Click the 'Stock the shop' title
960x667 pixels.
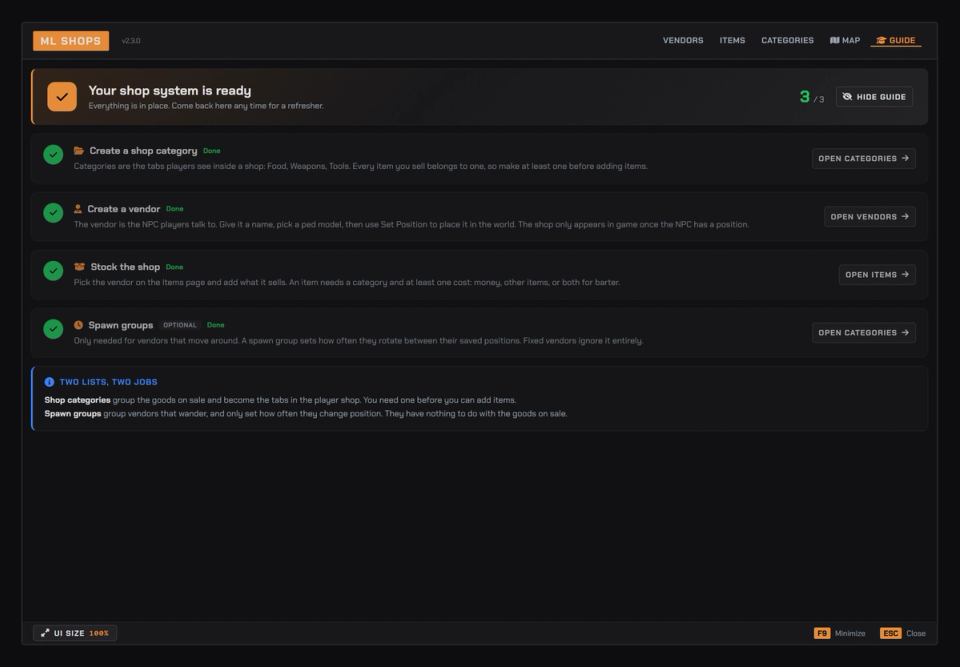coord(125,267)
